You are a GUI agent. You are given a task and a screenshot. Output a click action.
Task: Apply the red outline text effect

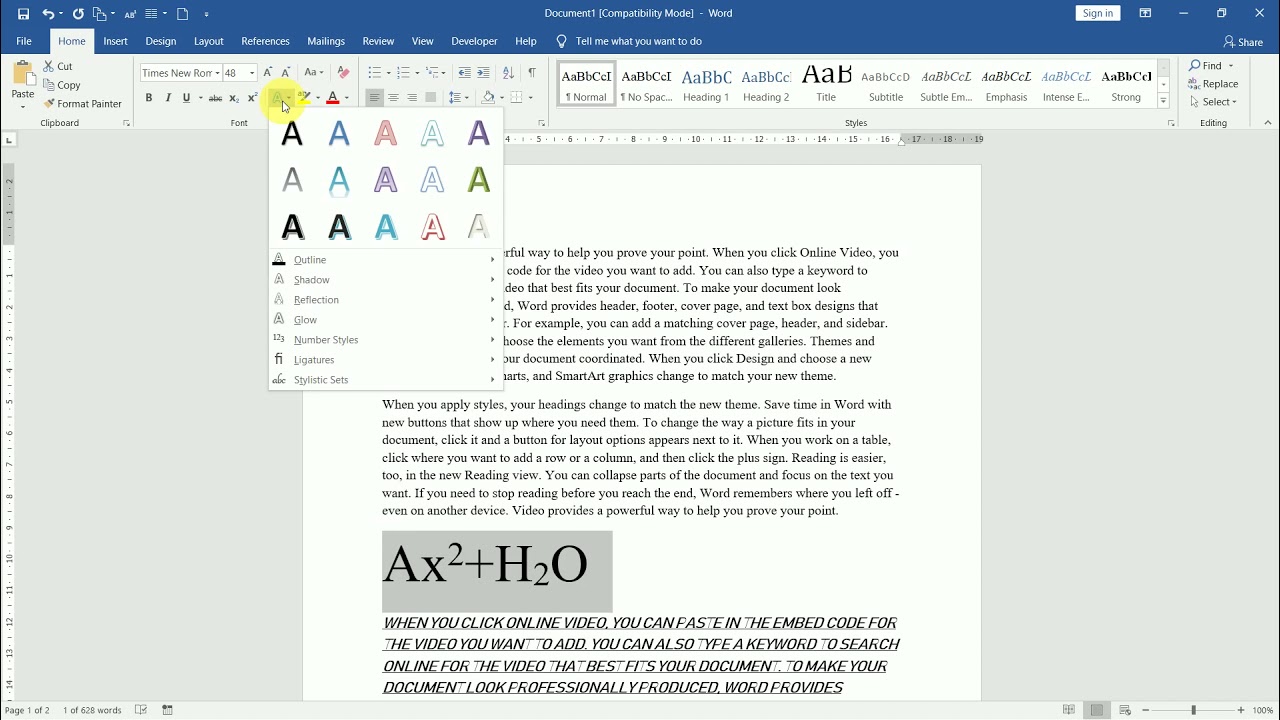click(x=432, y=227)
